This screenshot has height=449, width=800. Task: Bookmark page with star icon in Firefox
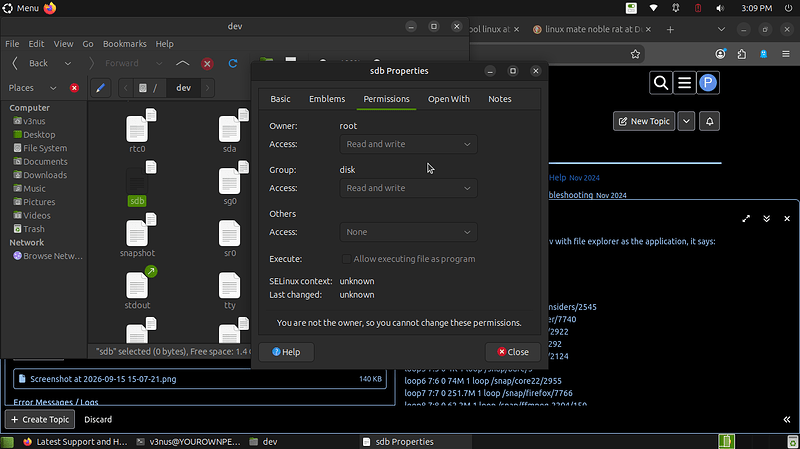[x=635, y=54]
